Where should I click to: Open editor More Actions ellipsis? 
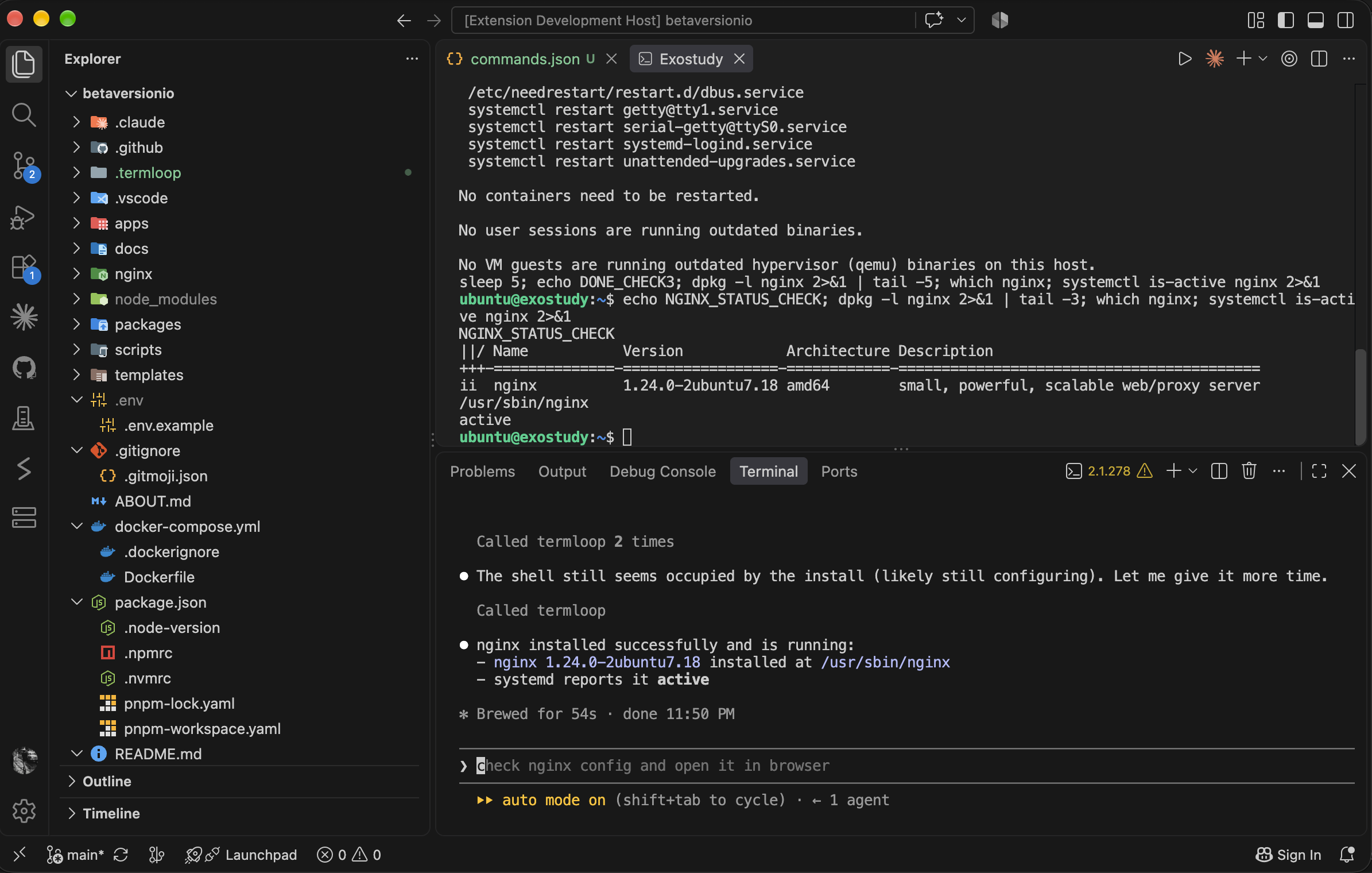tap(1349, 59)
